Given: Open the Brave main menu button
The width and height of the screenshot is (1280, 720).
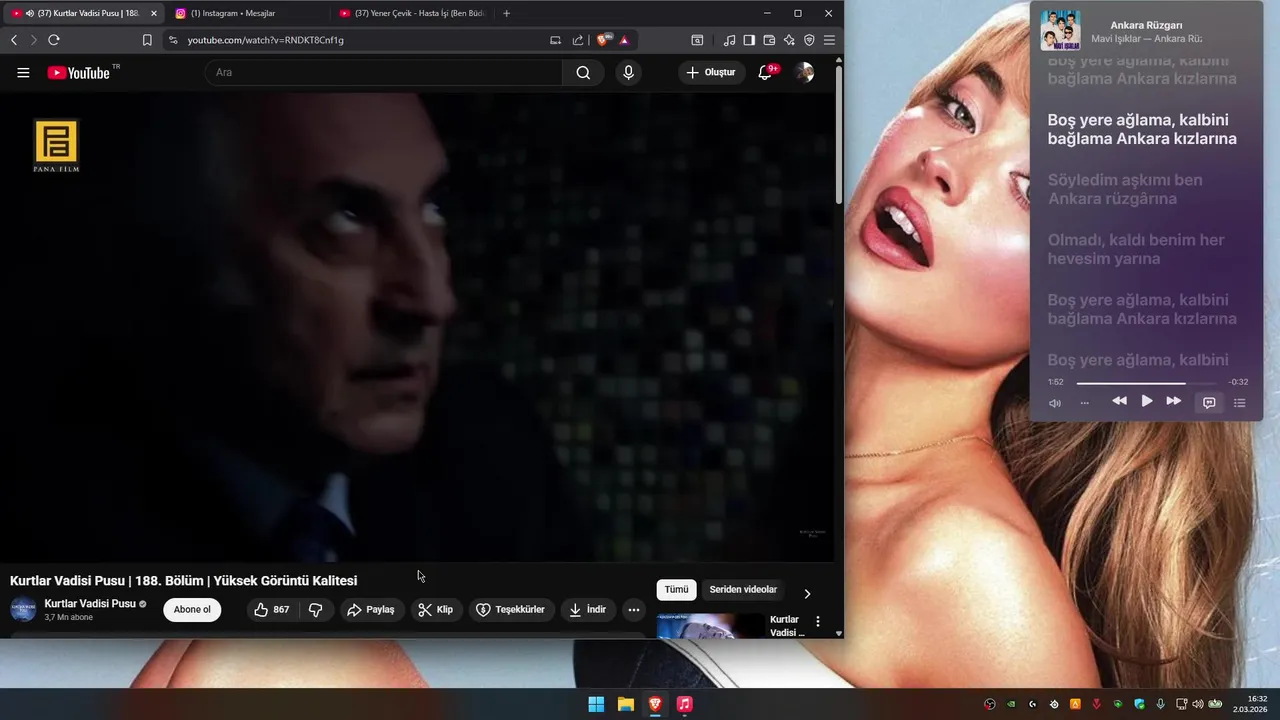Looking at the screenshot, I should coord(829,40).
